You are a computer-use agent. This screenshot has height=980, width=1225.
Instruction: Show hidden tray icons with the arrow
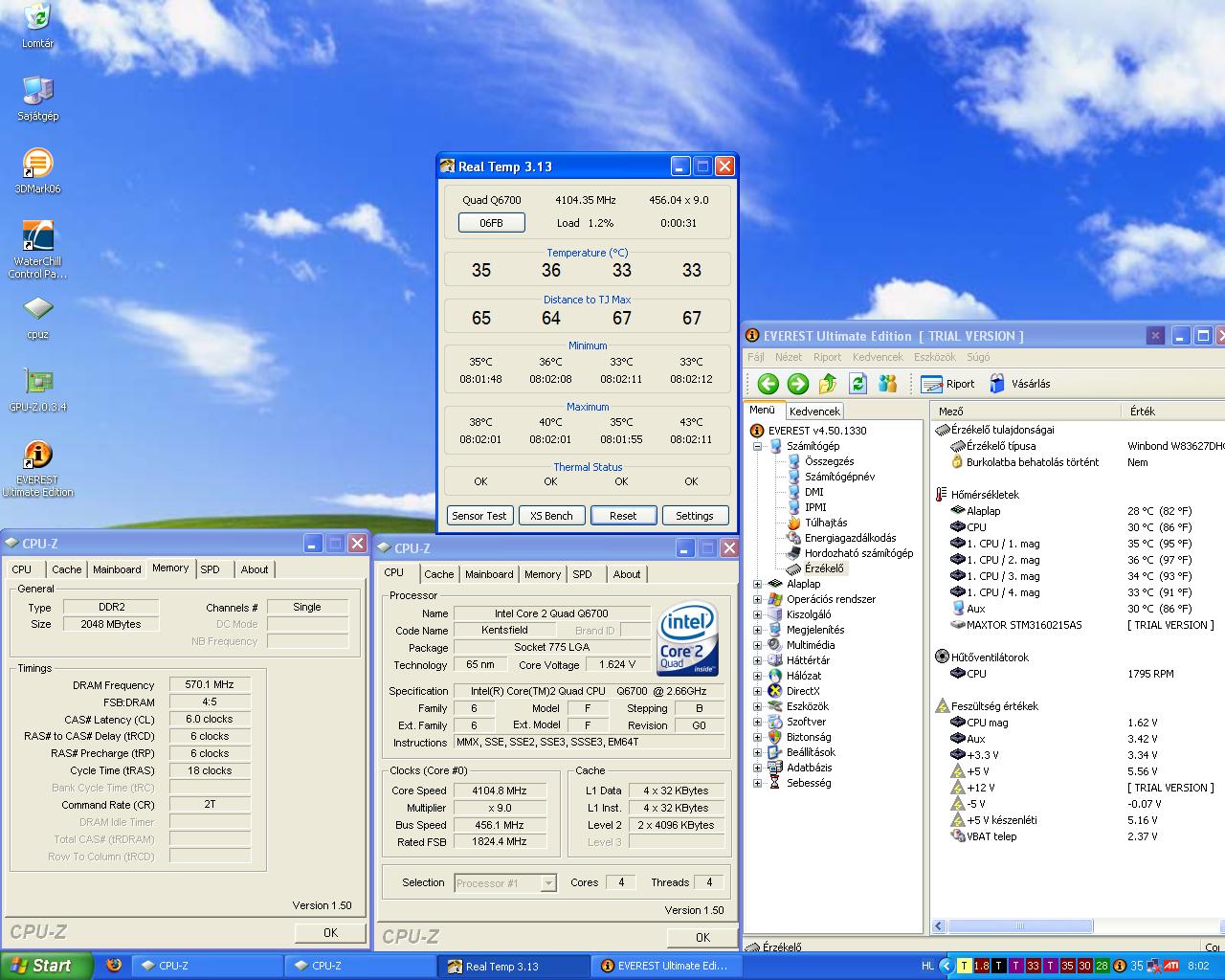[947, 966]
